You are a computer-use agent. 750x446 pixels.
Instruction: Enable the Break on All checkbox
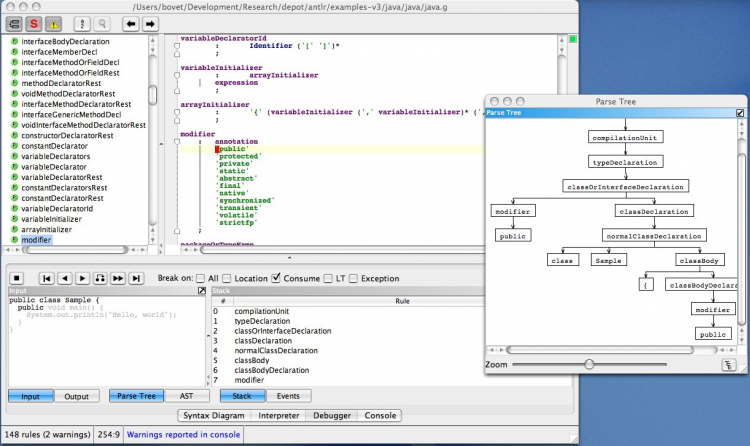(200, 278)
